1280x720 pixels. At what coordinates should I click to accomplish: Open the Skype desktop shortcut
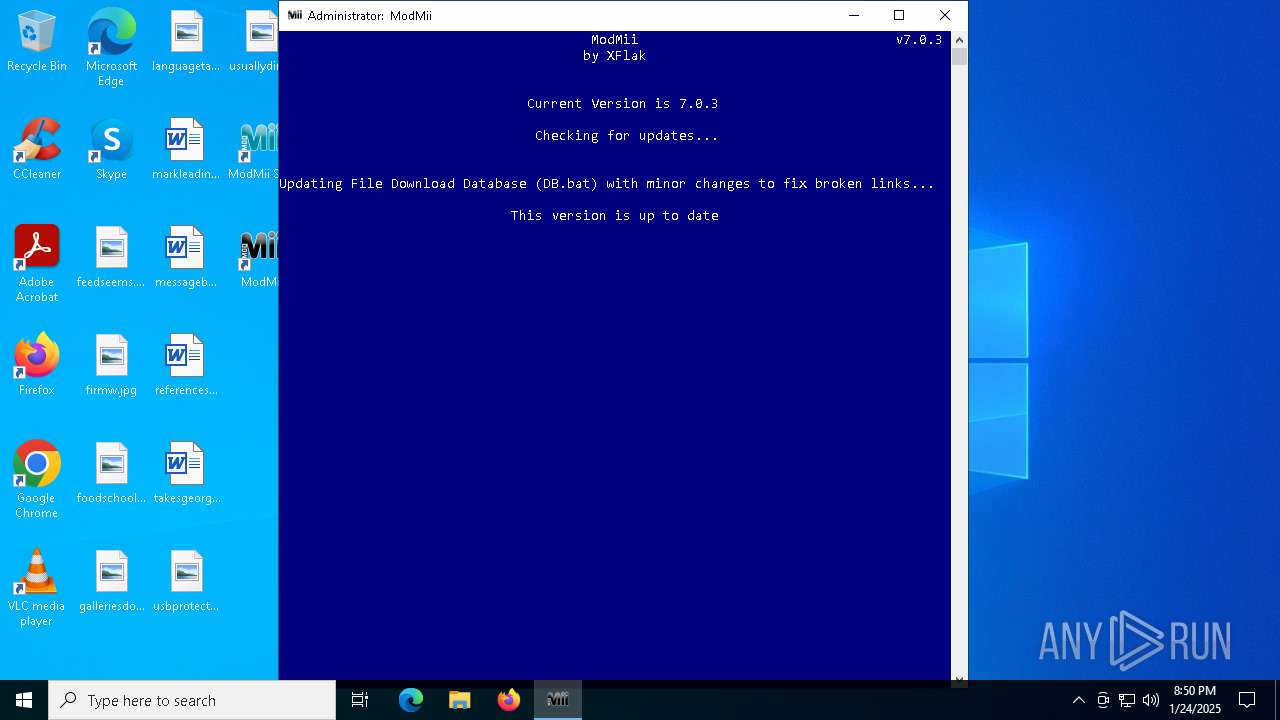[x=111, y=150]
